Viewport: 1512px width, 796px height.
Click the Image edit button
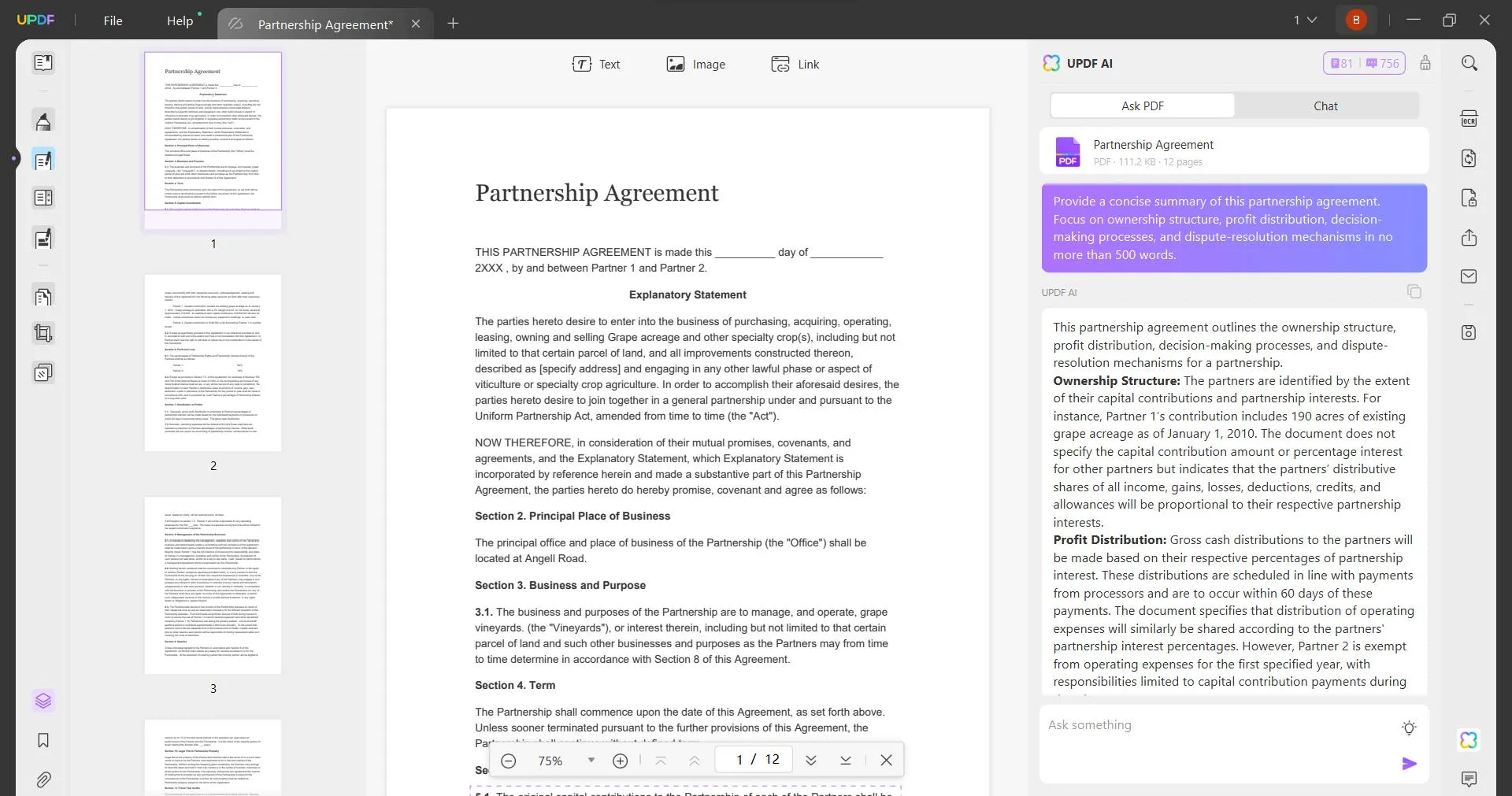click(695, 65)
